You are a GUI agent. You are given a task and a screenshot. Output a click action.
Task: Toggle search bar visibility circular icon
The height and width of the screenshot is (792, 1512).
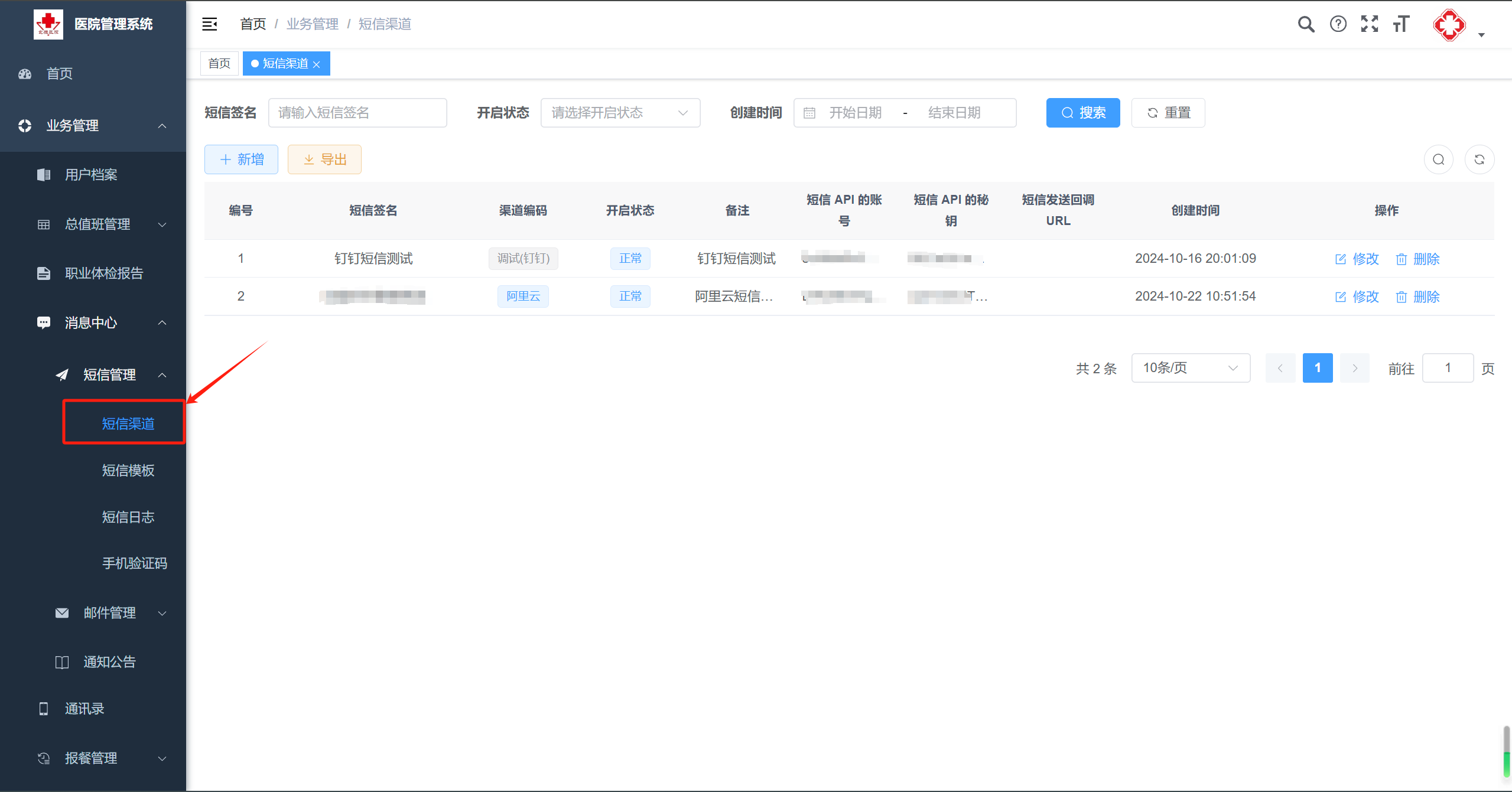coord(1438,159)
